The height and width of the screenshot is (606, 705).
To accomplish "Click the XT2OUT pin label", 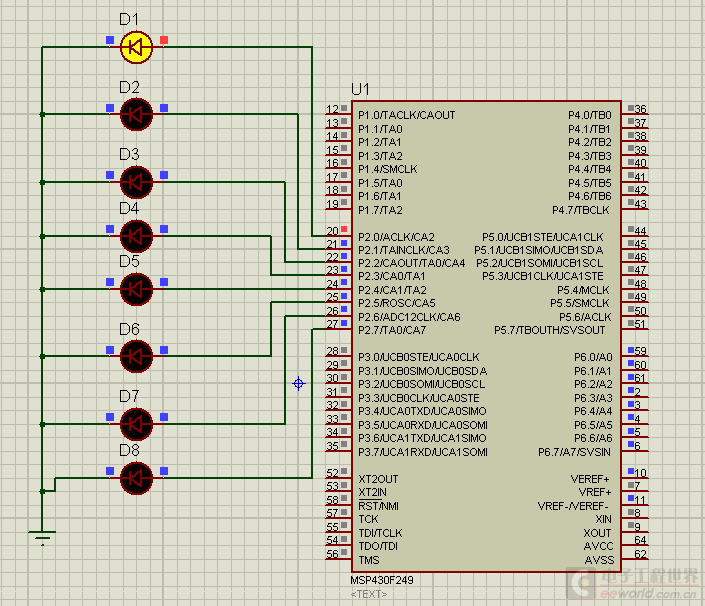I will (378, 479).
